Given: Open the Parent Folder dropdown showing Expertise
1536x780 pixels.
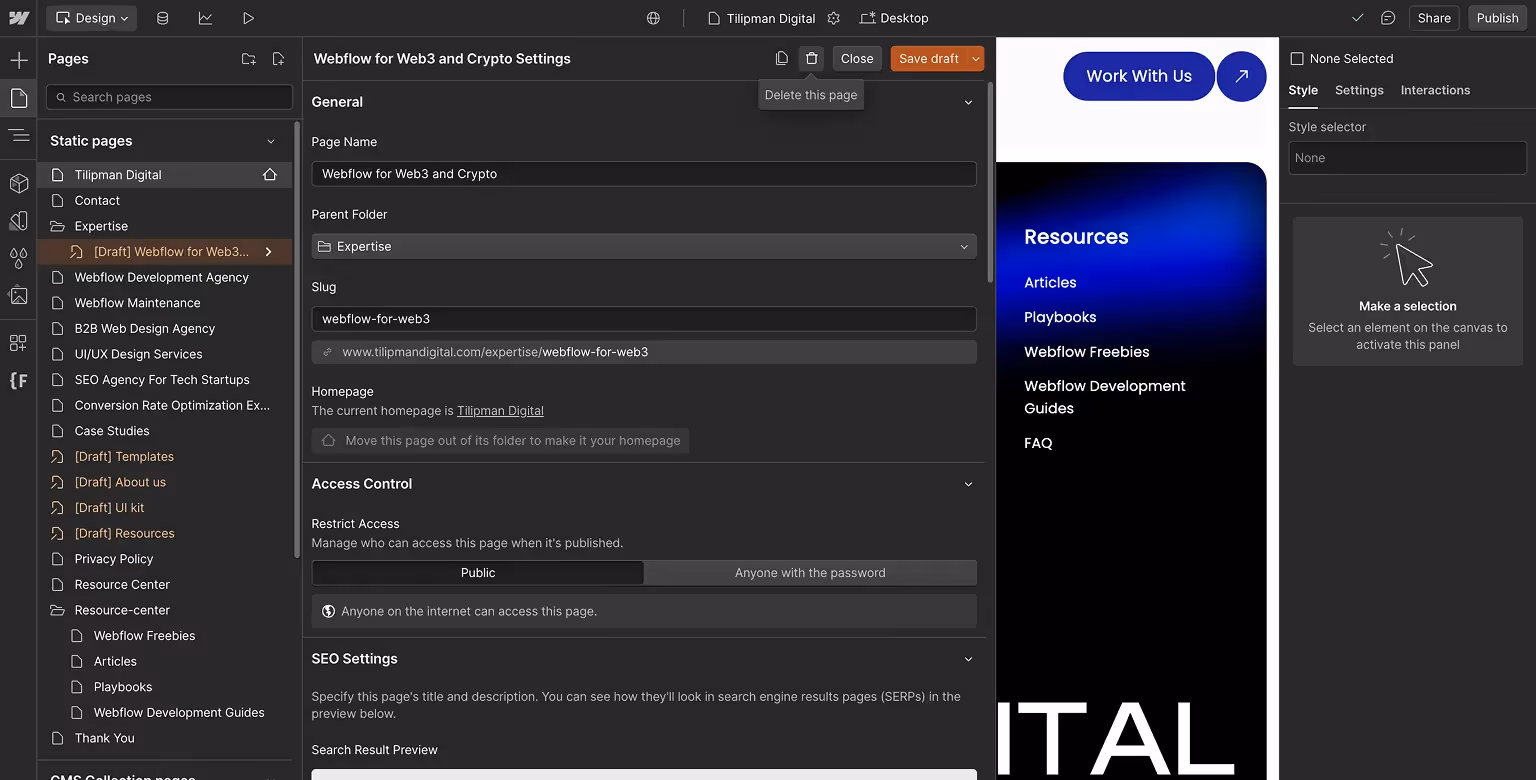Looking at the screenshot, I should (643, 246).
